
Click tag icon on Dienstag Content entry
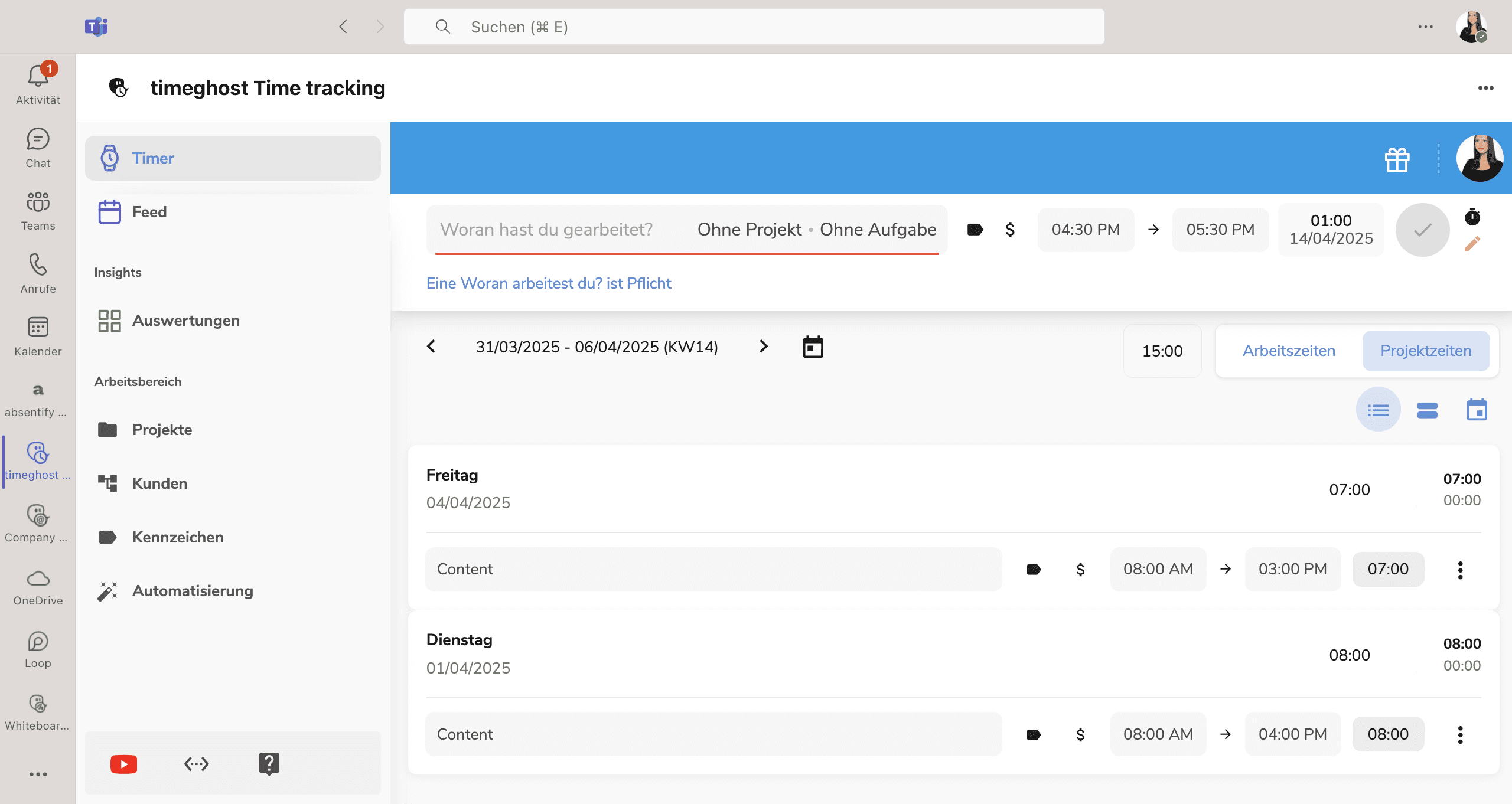pos(1034,734)
